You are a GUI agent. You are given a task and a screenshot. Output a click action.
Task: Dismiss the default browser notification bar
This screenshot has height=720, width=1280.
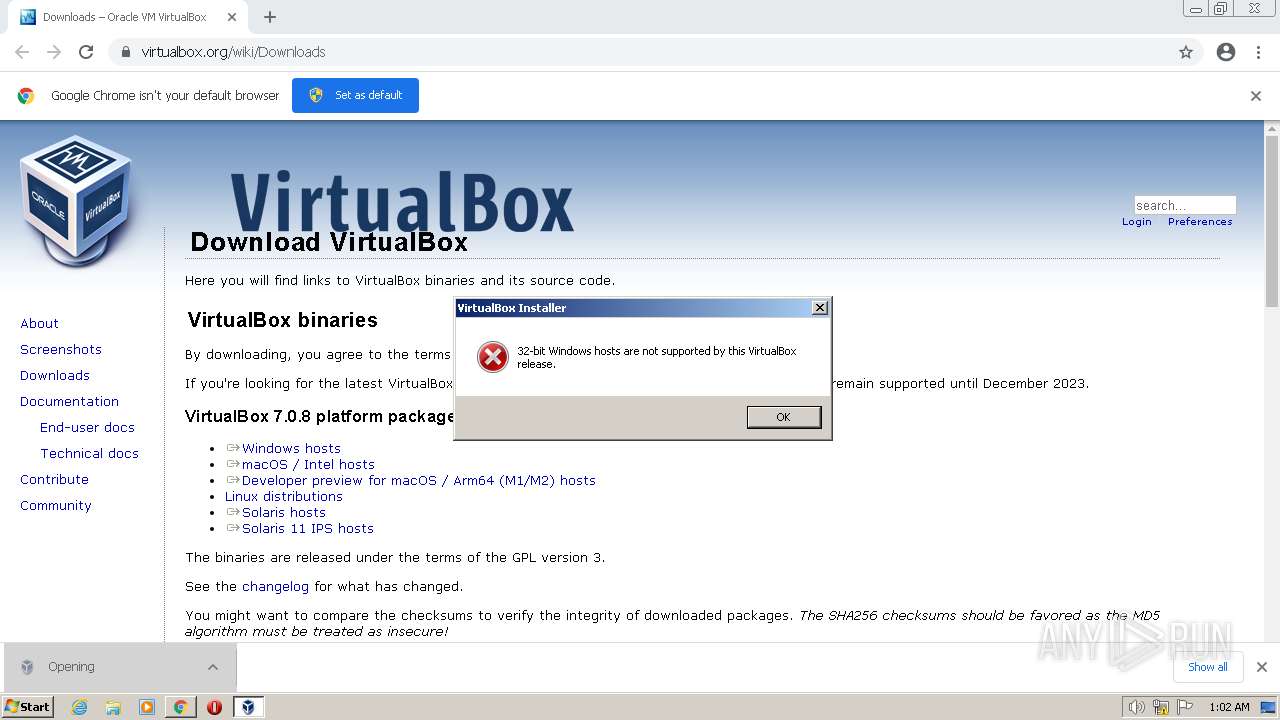[x=1256, y=96]
